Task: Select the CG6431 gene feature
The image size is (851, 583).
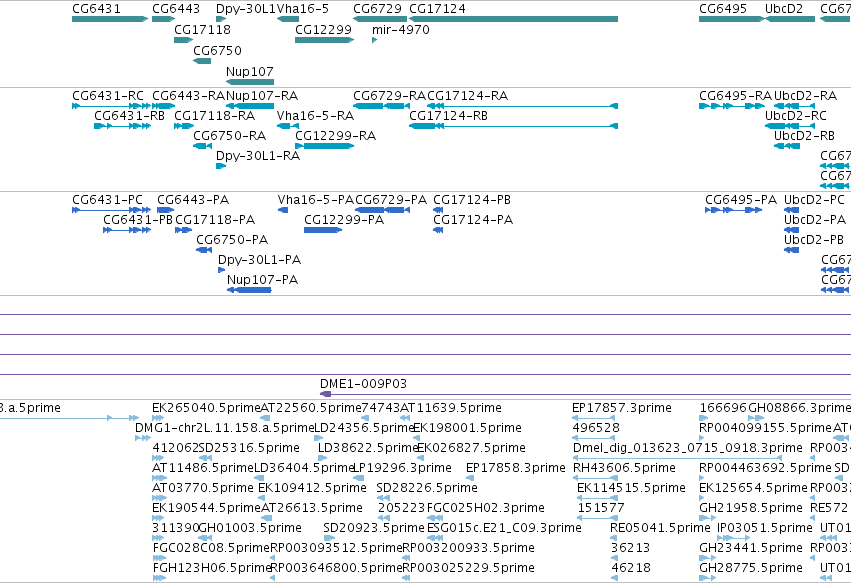Action: (x=110, y=19)
